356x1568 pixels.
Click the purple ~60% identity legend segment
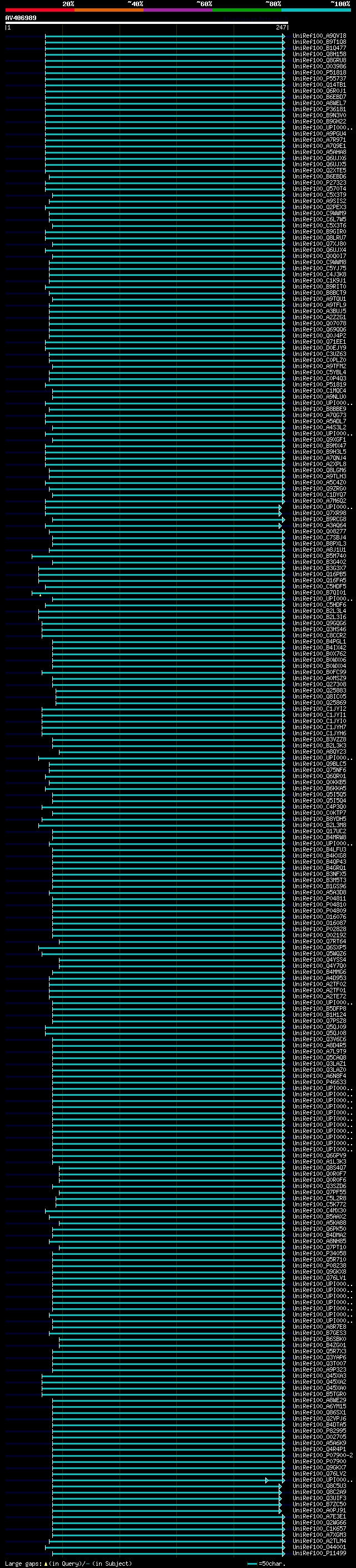pos(179,10)
